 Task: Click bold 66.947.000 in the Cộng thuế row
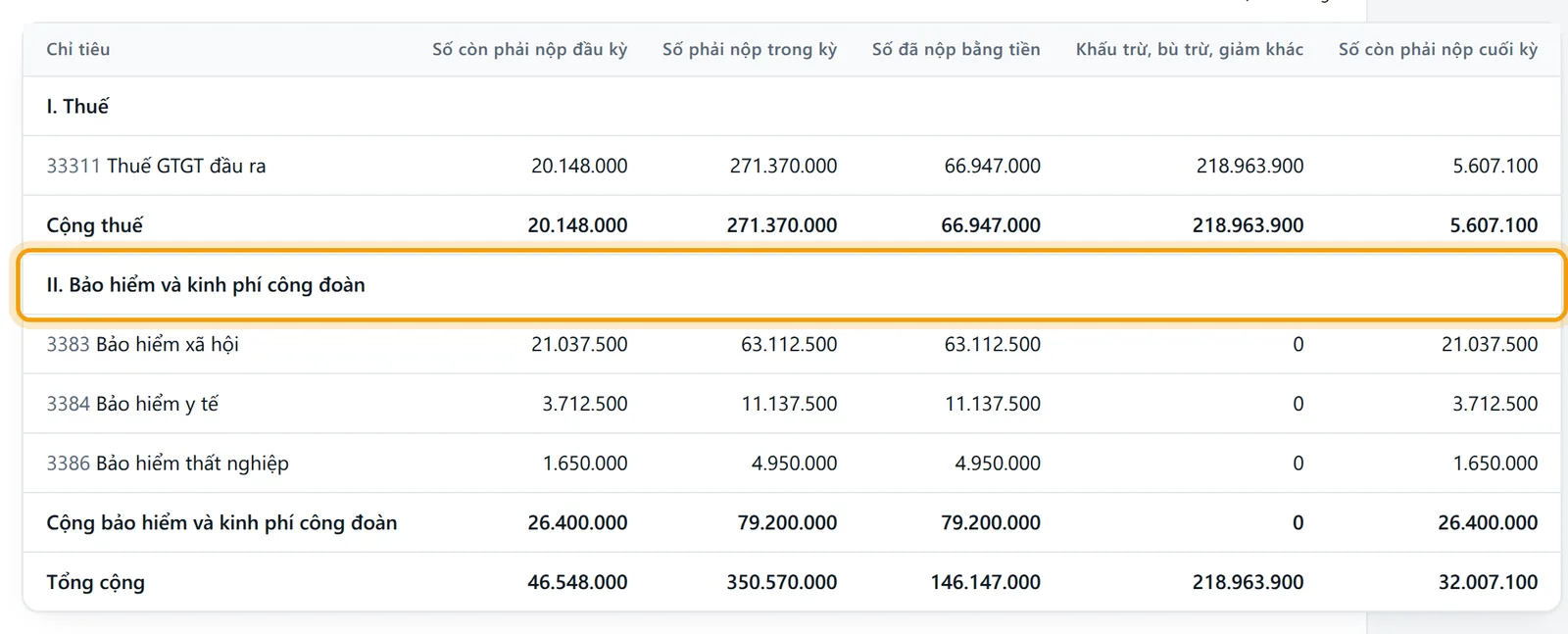[991, 225]
